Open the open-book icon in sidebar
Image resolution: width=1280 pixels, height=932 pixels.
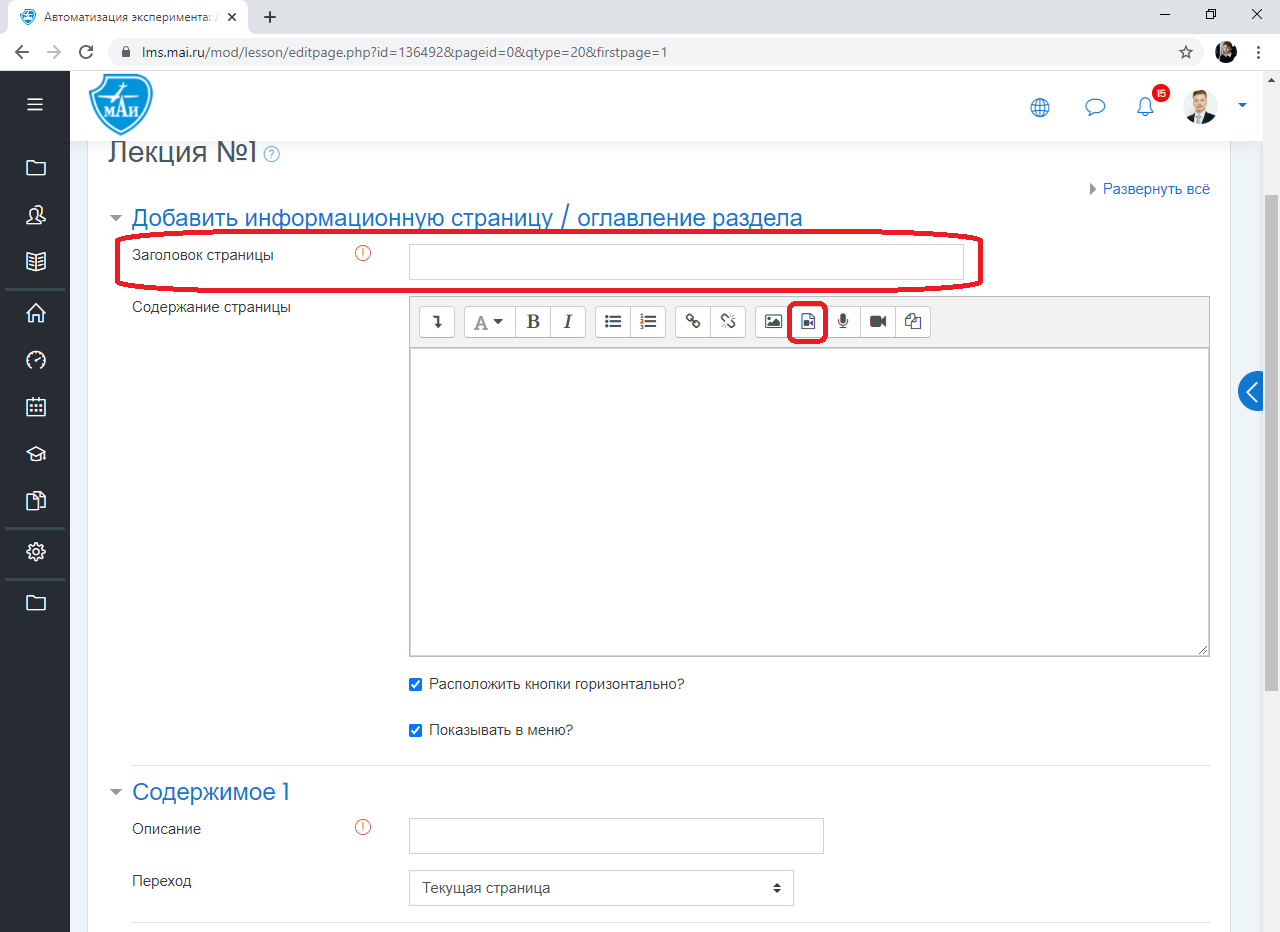coord(35,261)
